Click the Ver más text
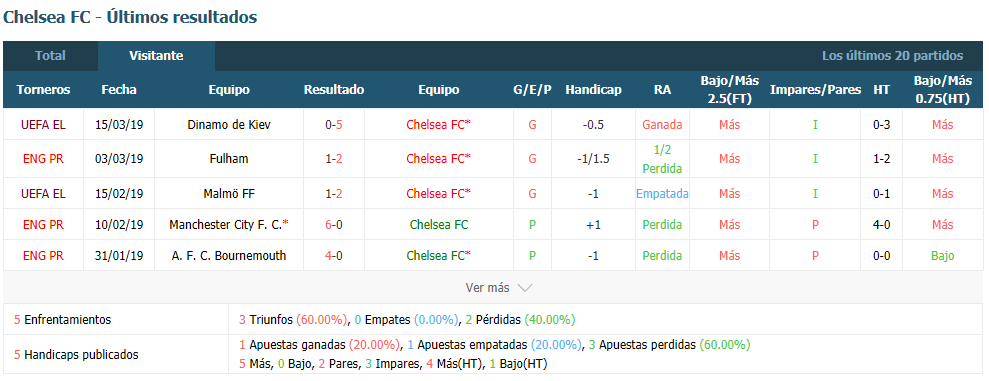The image size is (989, 381). tap(487, 288)
